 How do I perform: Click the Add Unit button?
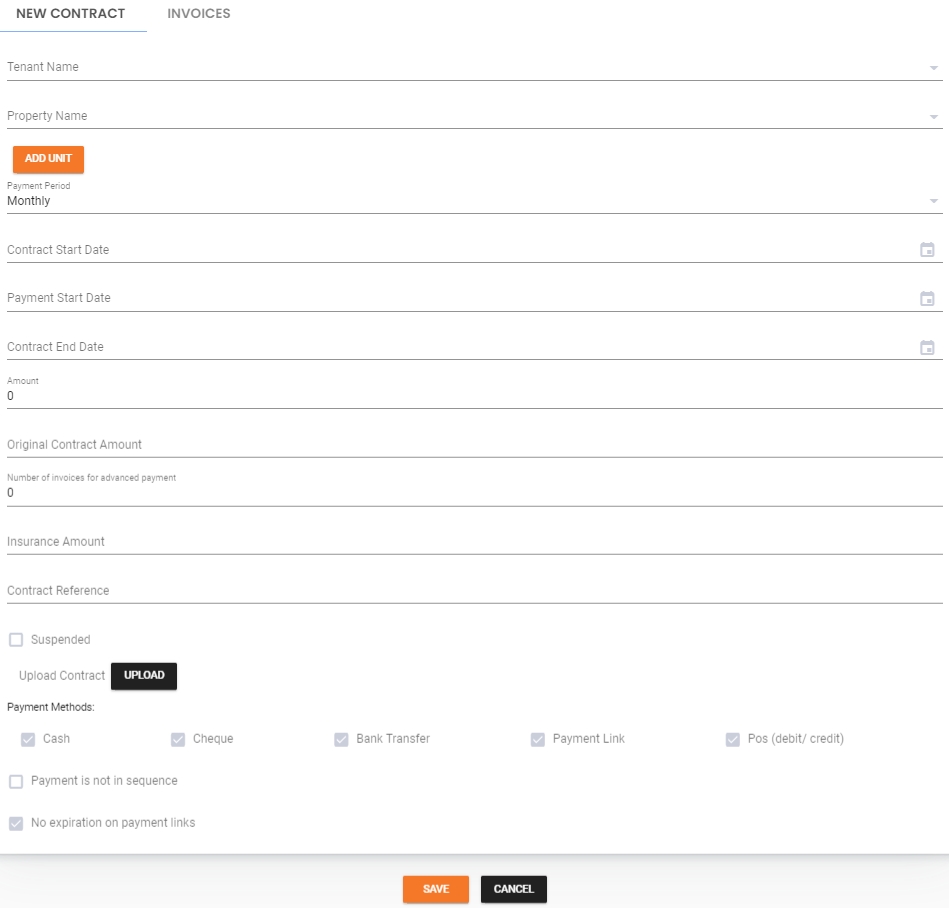click(48, 159)
